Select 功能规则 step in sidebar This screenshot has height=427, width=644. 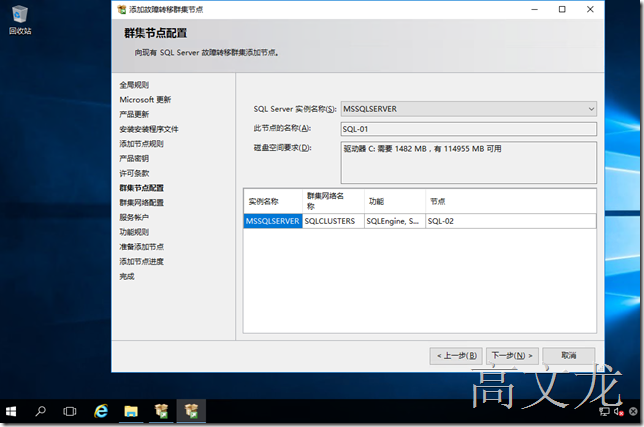[x=134, y=232]
